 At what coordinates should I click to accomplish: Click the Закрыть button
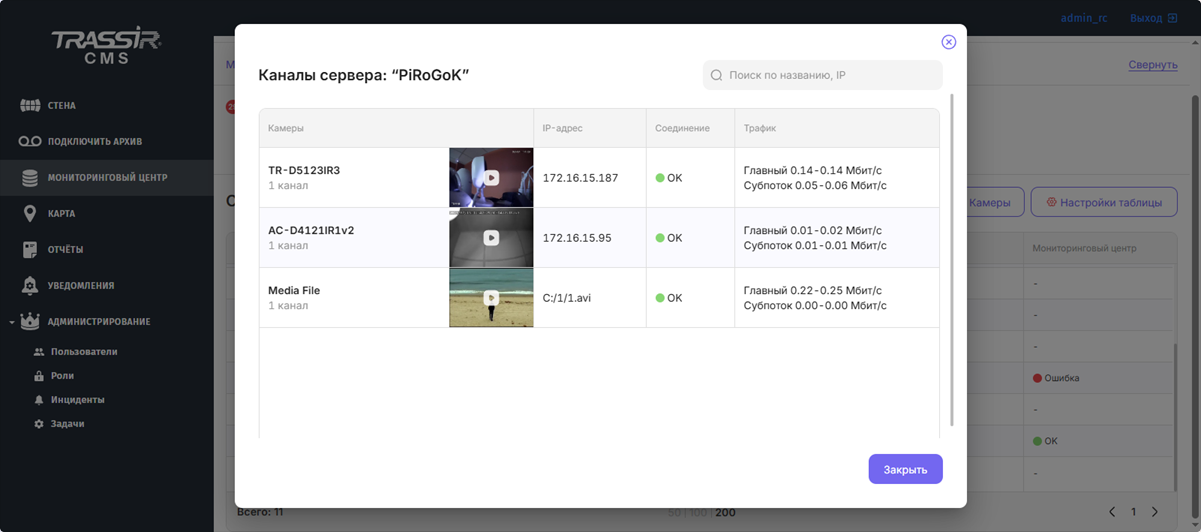[x=905, y=469]
